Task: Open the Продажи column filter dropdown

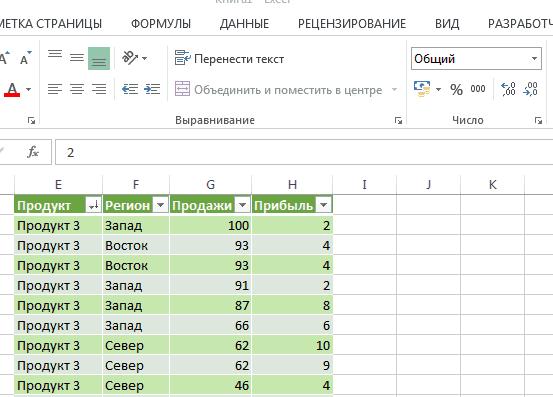Action: [243, 204]
